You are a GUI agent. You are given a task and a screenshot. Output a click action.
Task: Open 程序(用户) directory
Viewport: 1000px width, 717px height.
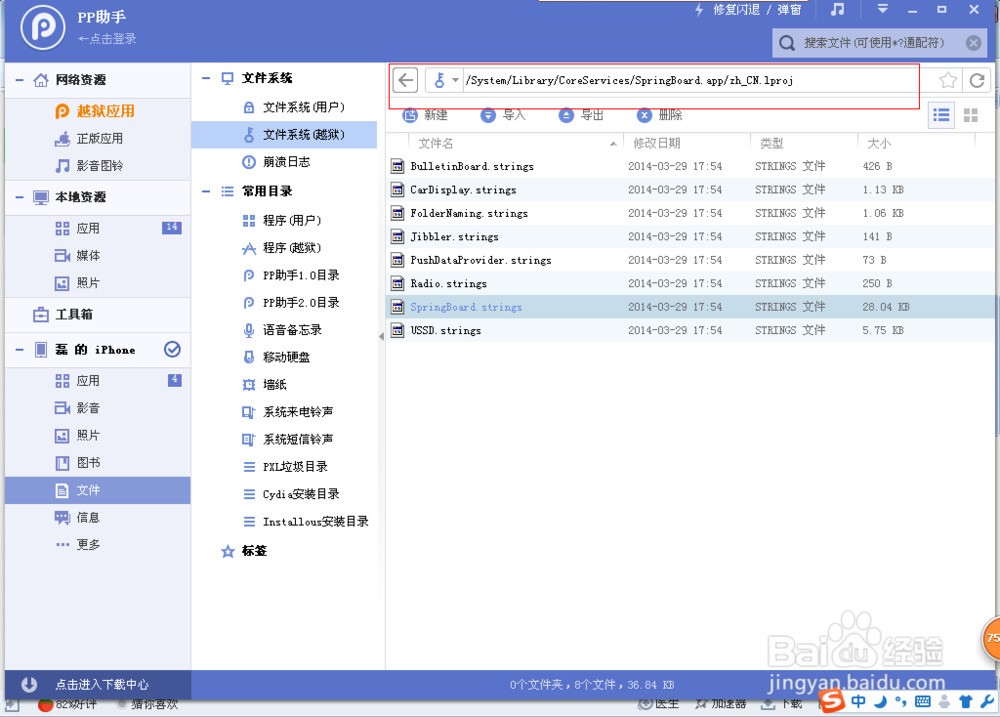coord(281,221)
